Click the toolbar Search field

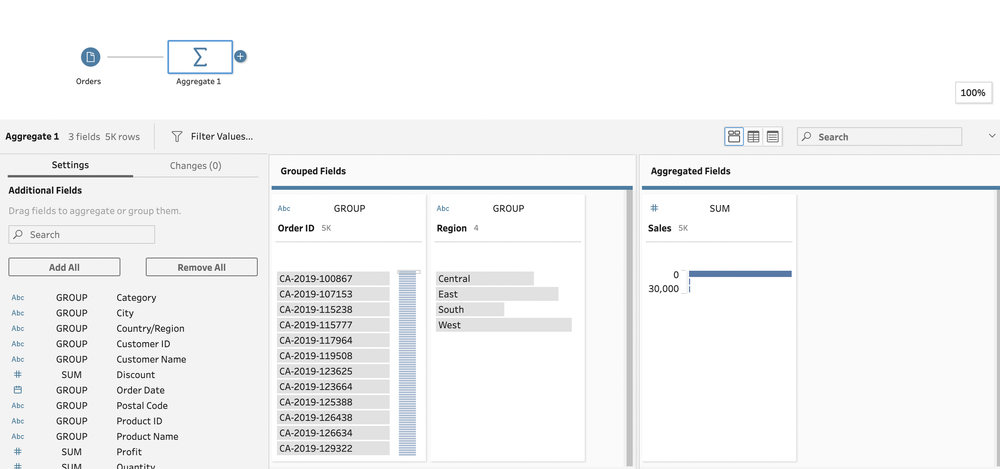coord(879,137)
